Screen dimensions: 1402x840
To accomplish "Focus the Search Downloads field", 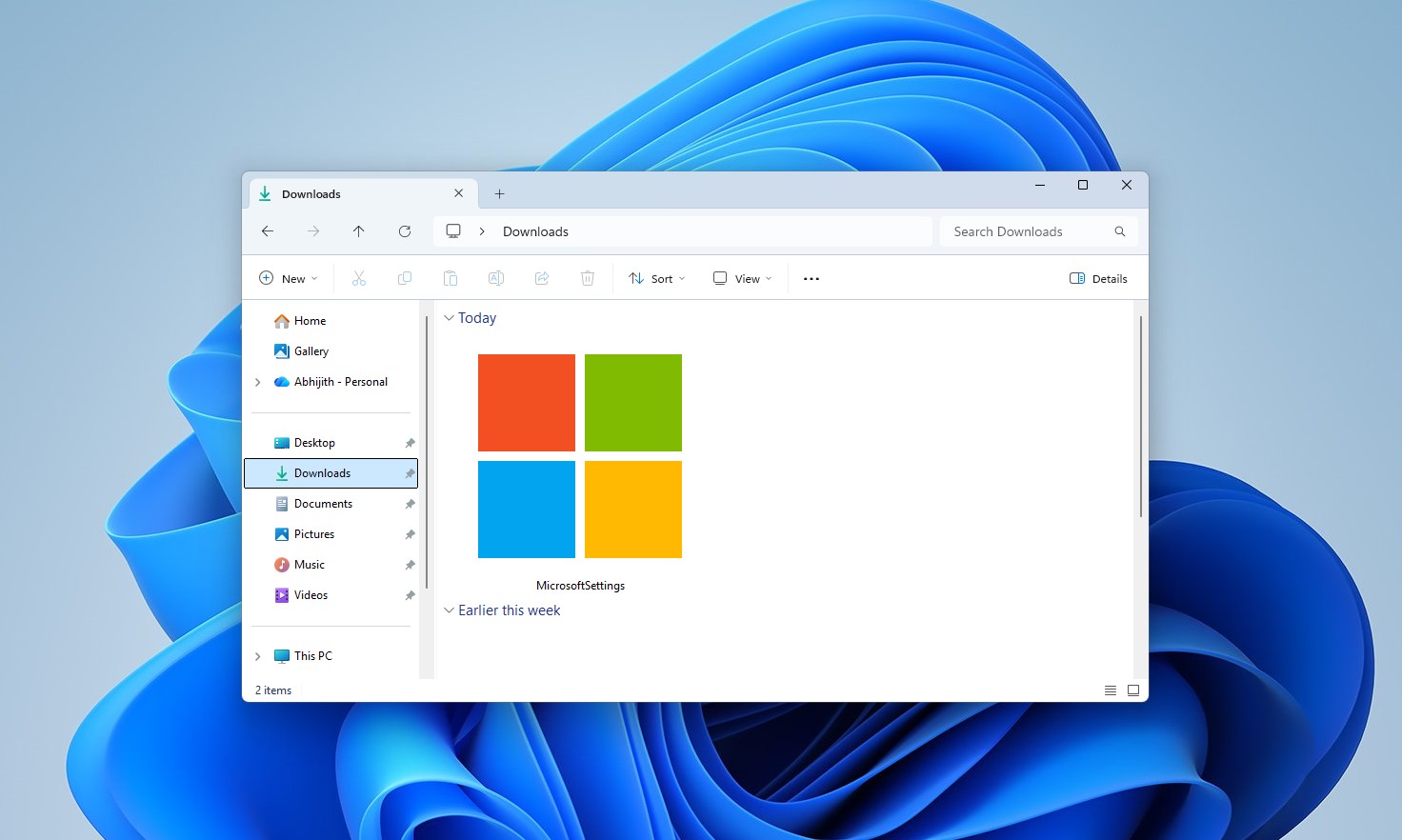I will 1038,231.
